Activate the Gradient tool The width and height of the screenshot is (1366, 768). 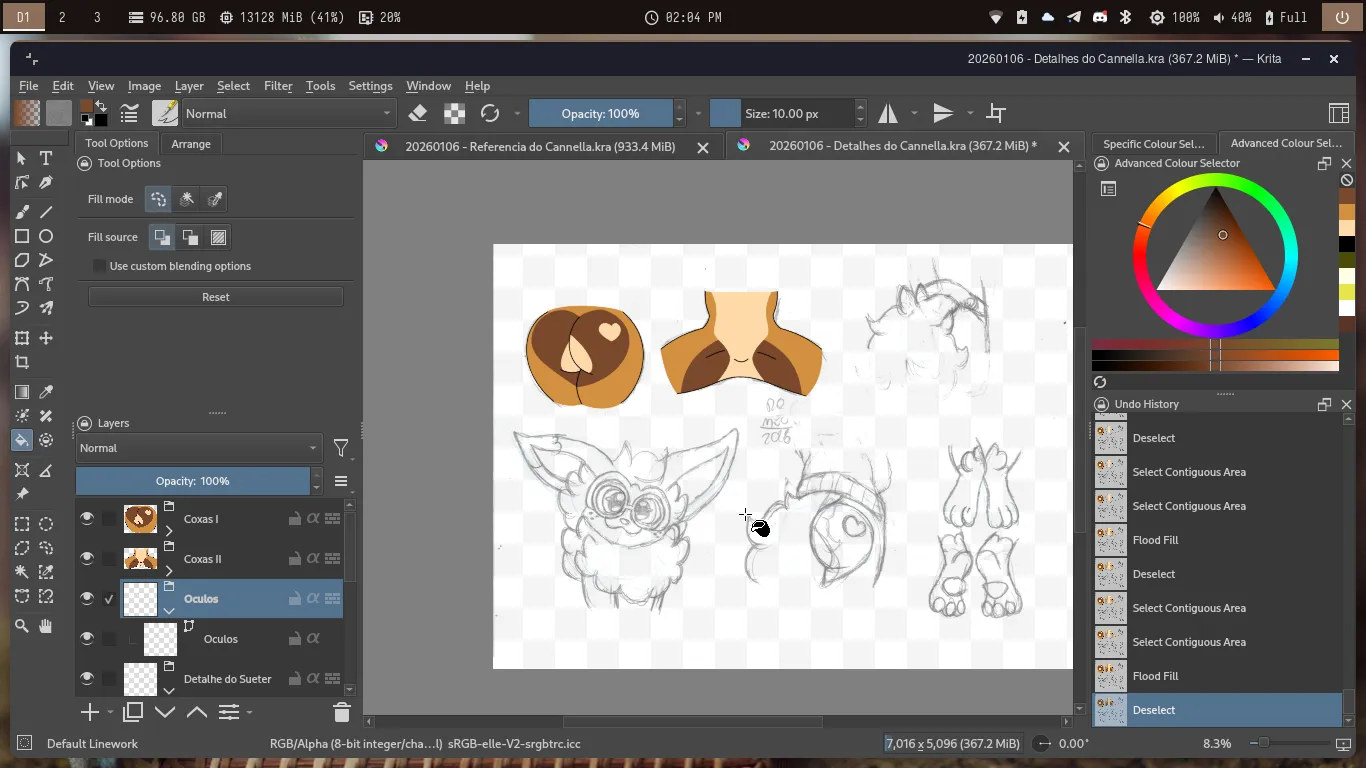click(x=22, y=392)
